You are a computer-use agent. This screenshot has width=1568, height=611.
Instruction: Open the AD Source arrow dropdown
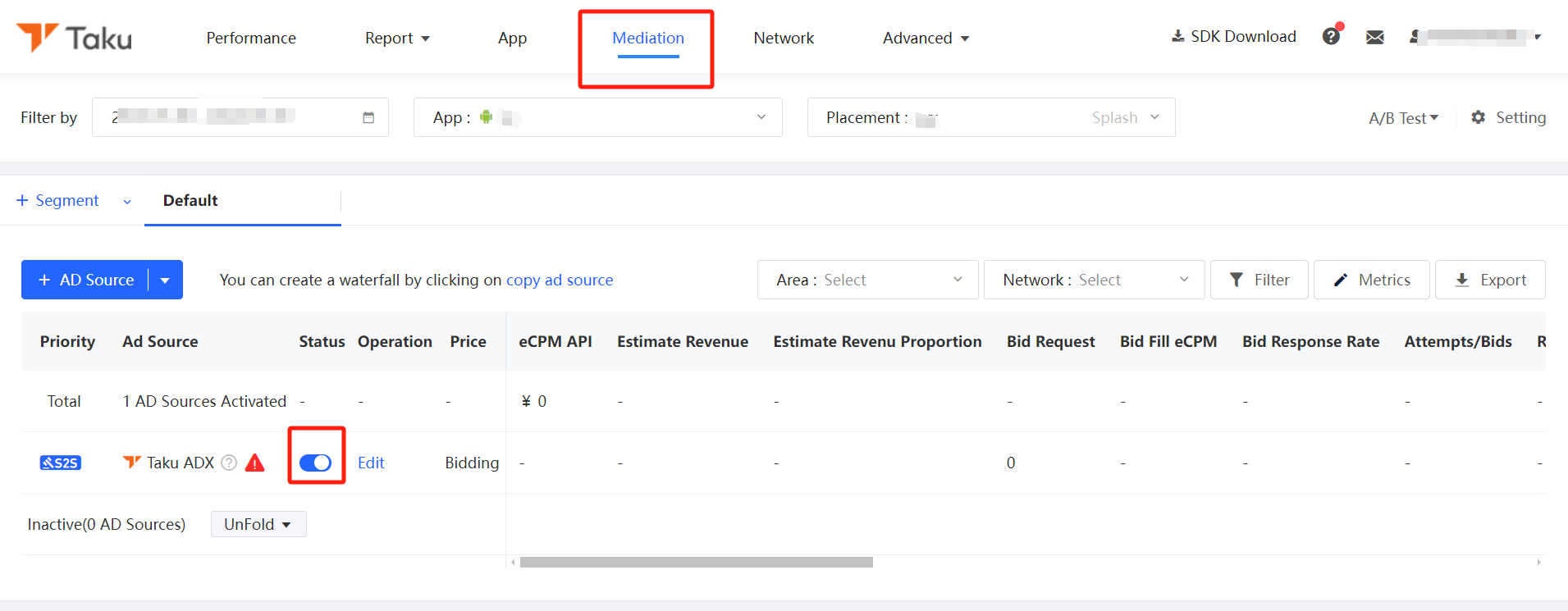pyautogui.click(x=165, y=280)
